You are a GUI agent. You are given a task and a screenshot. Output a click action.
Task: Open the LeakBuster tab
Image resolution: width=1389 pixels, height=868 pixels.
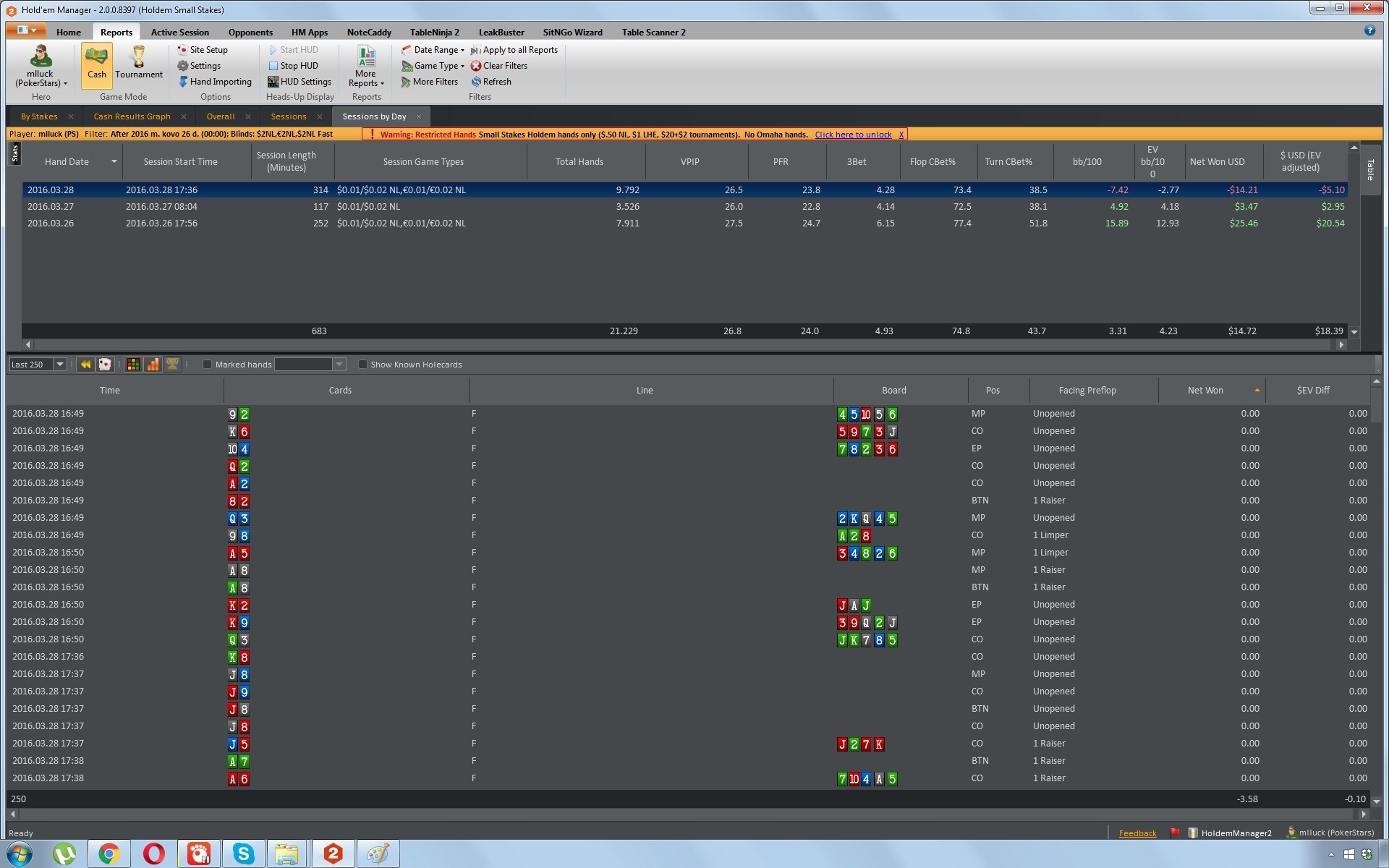pos(501,32)
